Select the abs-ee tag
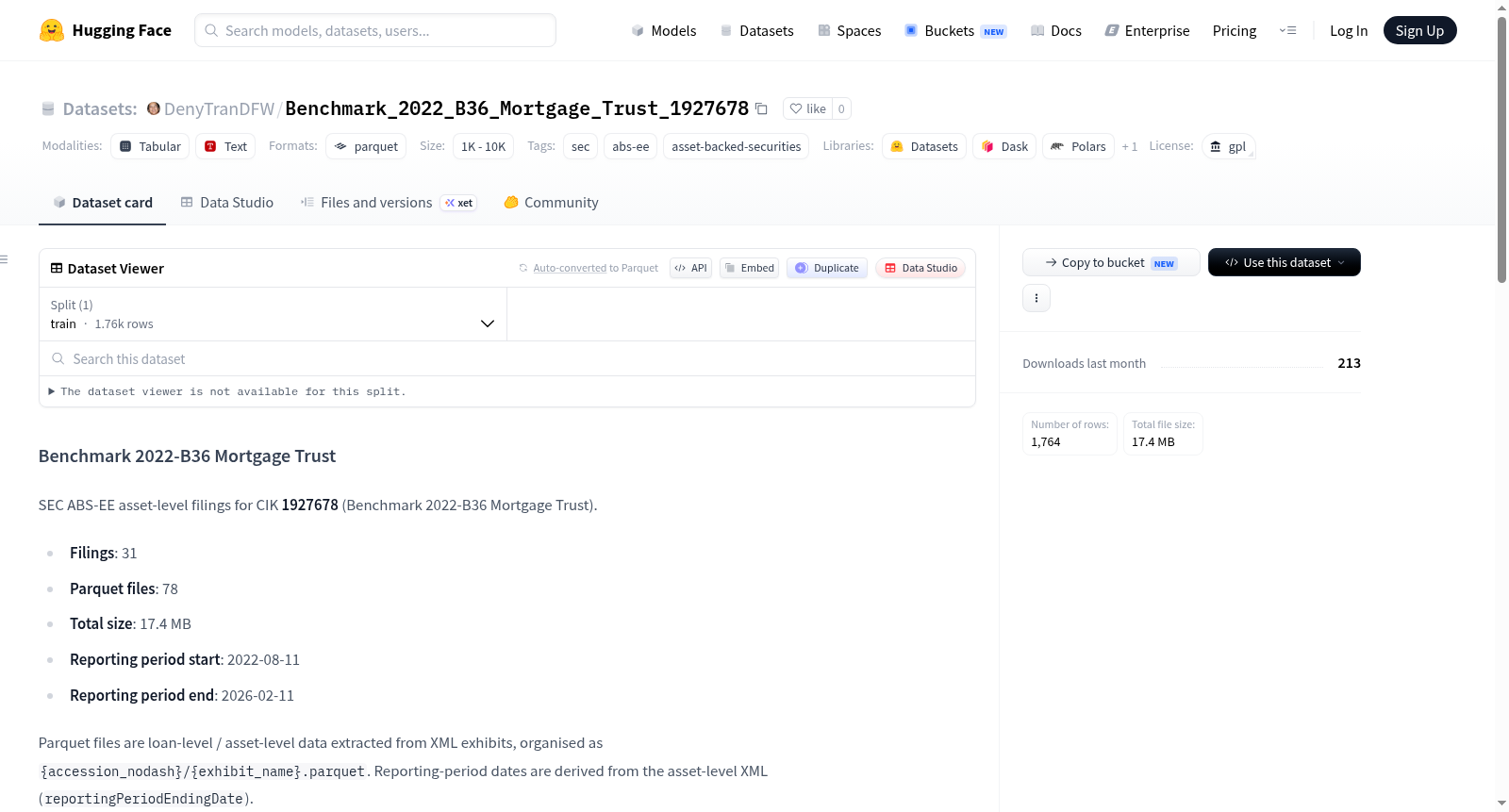 tap(630, 146)
